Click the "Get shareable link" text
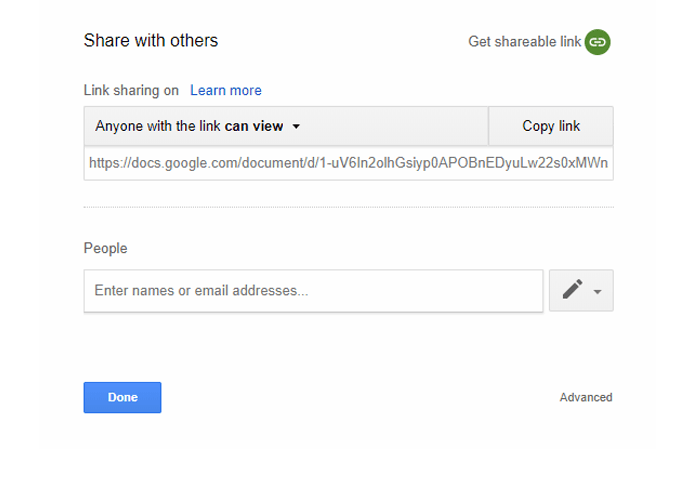Image resolution: width=680 pixels, height=480 pixels. click(x=524, y=42)
